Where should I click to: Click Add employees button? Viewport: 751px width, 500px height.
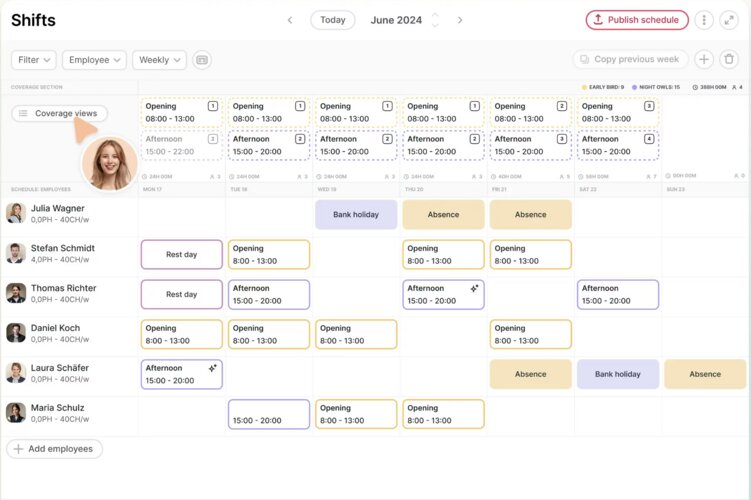[54, 449]
